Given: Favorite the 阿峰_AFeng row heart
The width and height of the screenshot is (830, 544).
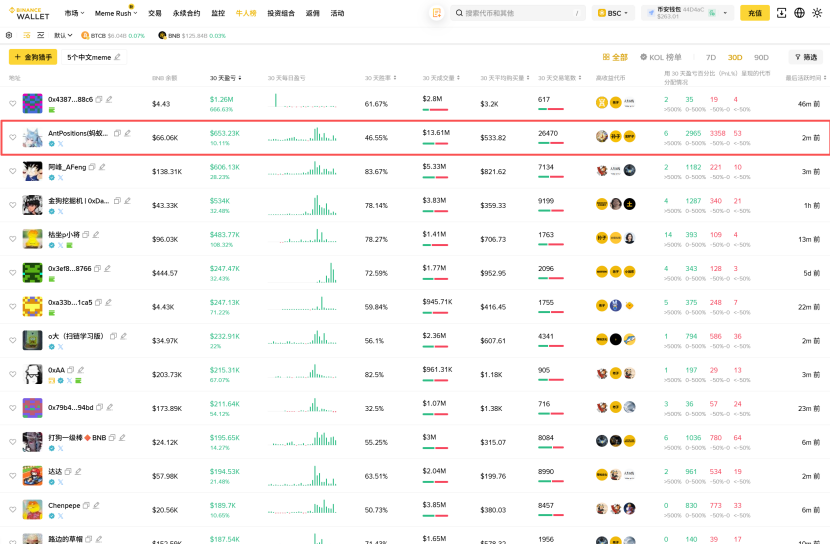Looking at the screenshot, I should [13, 171].
